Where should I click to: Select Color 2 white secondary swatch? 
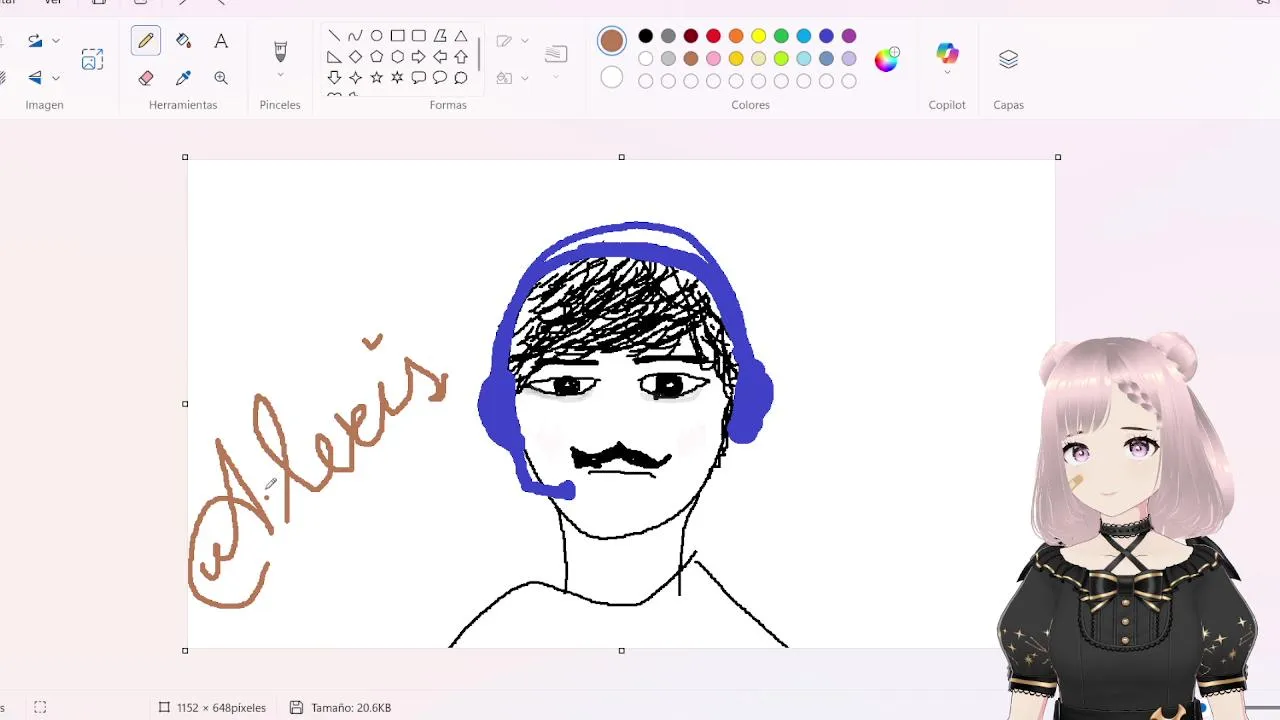click(612, 78)
